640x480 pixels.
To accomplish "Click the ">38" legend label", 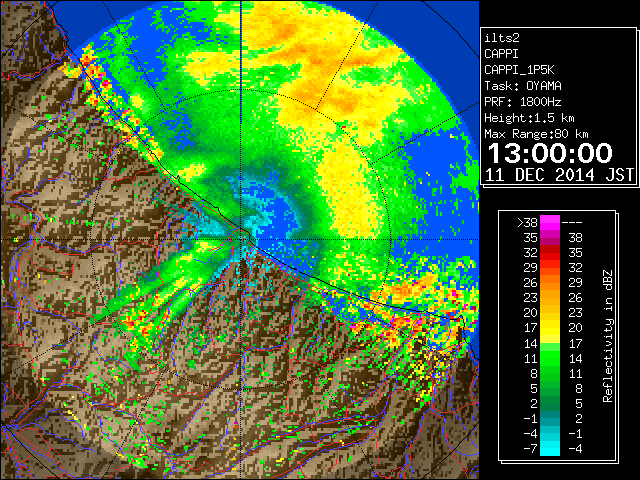I will click(x=527, y=222).
